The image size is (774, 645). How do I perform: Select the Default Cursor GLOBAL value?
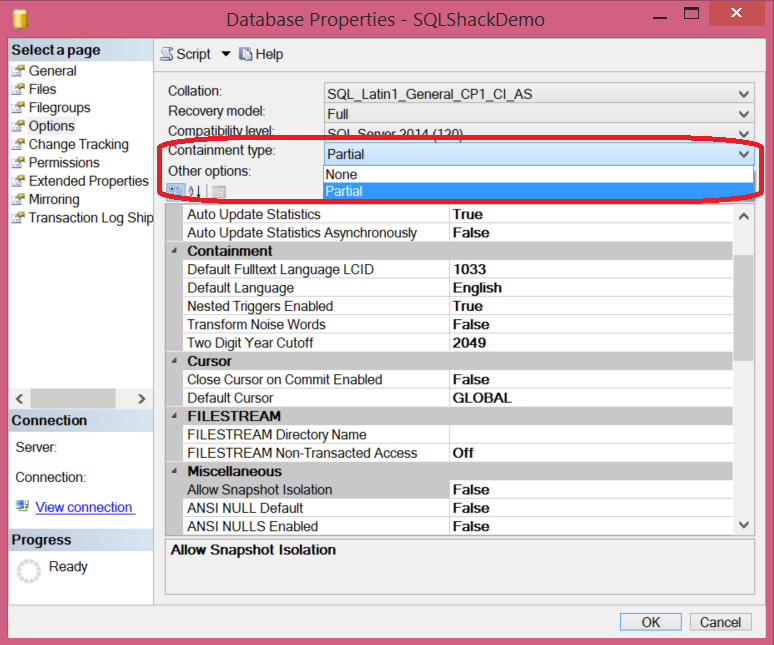point(482,398)
